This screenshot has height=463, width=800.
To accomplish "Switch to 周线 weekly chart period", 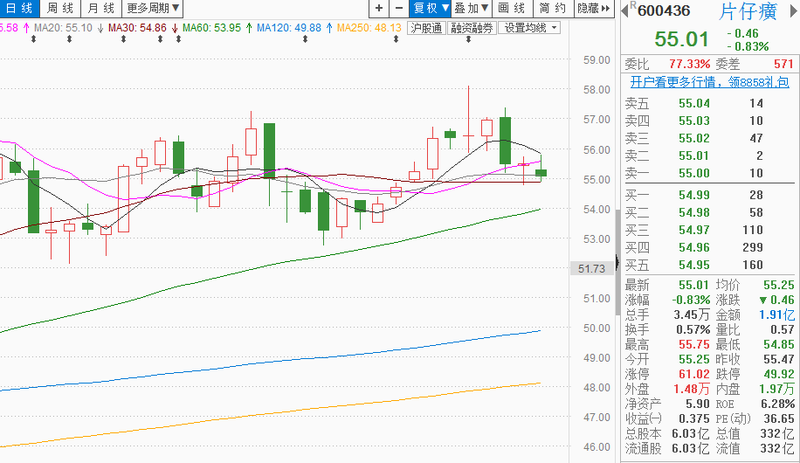I will 60,8.
